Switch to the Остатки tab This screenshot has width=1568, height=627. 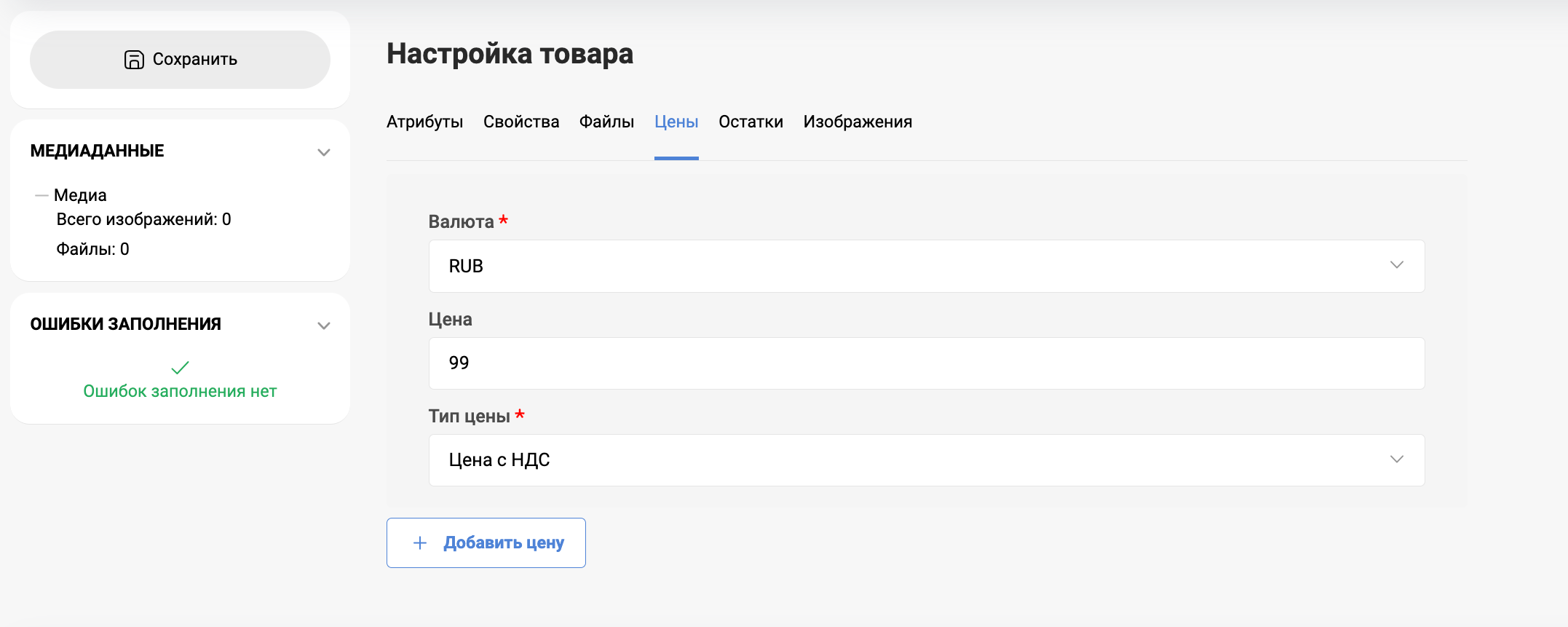[x=751, y=122]
